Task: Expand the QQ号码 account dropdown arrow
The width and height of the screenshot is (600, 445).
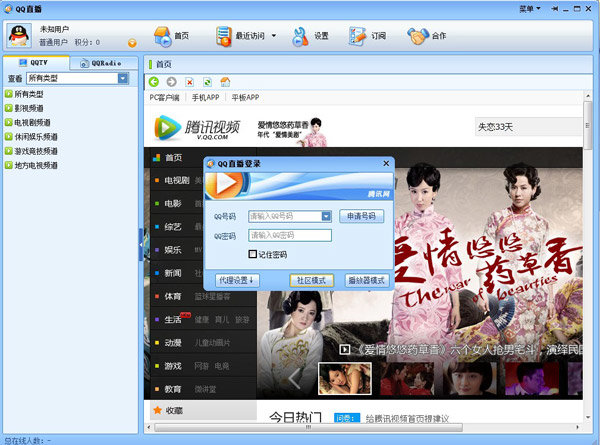Action: 326,215
